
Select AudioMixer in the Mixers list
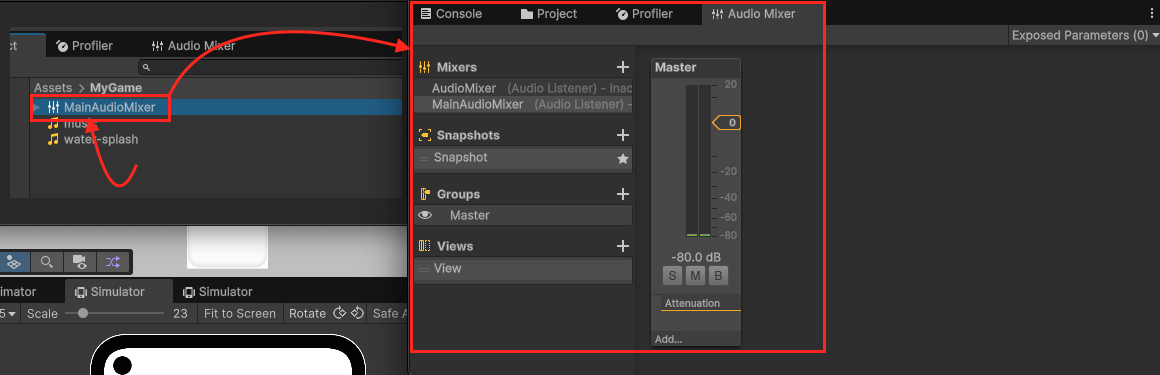coord(524,89)
